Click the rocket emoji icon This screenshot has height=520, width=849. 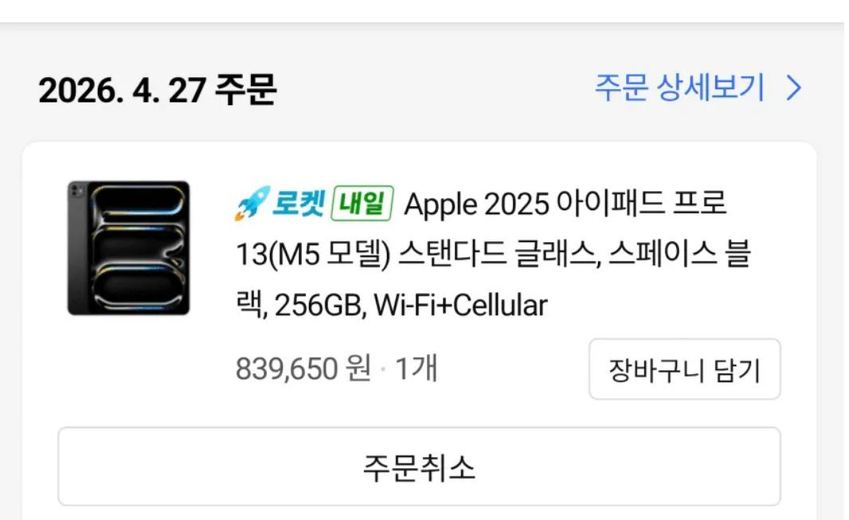tap(252, 204)
